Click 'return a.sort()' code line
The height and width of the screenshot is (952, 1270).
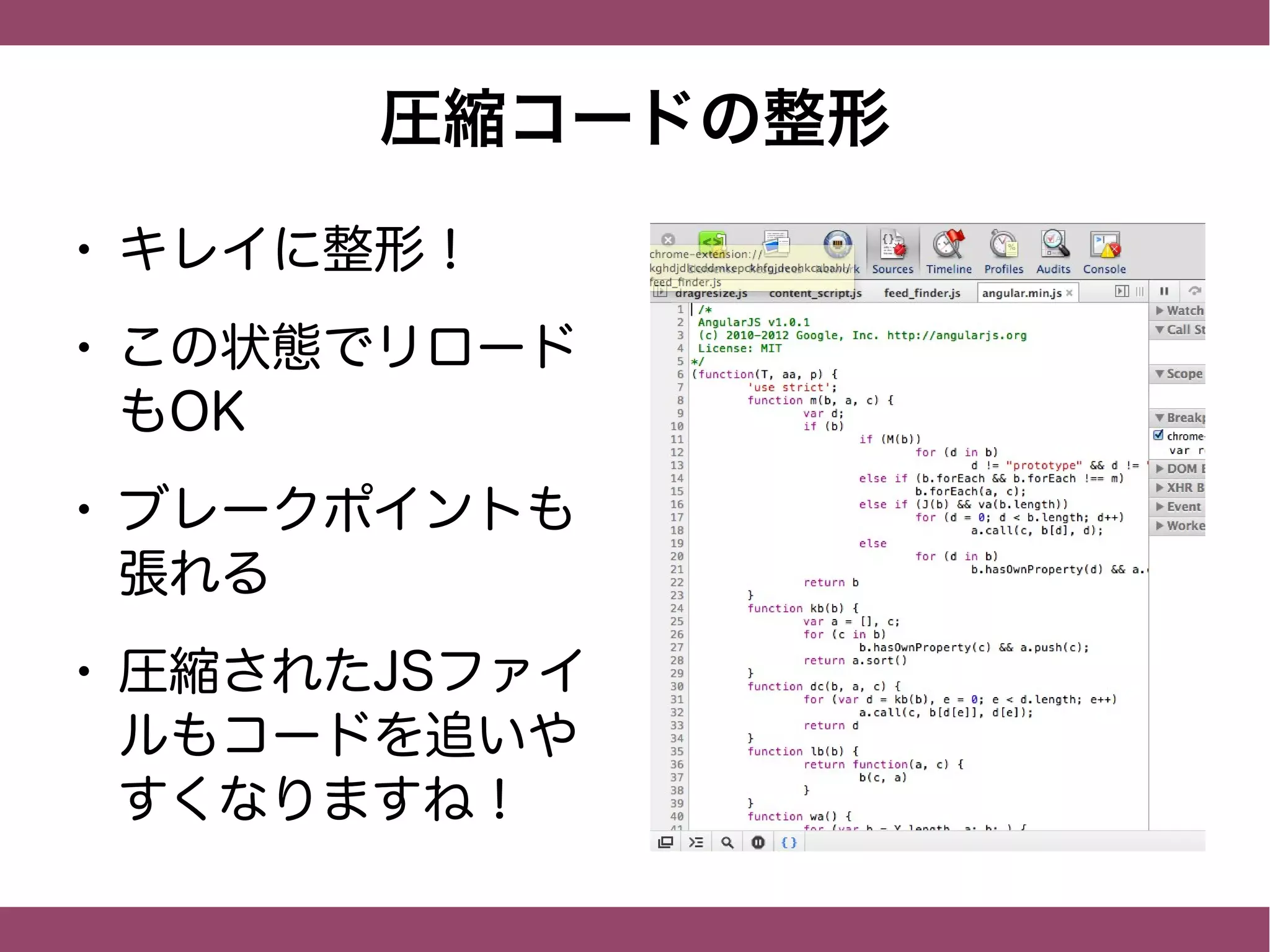[855, 661]
